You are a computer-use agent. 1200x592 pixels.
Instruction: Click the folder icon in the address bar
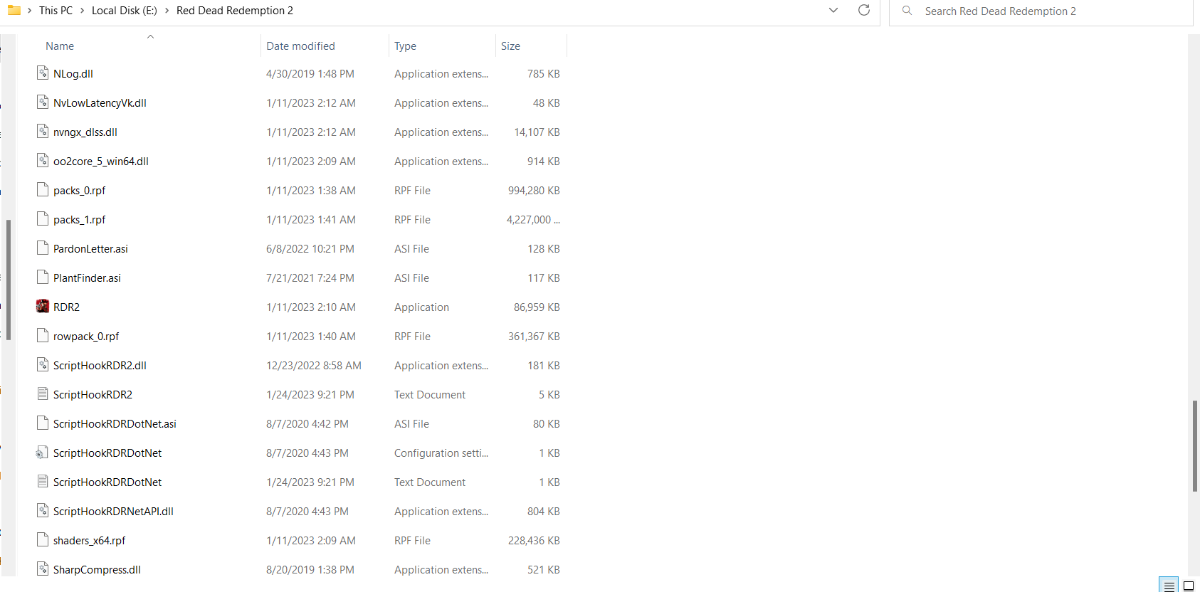click(x=14, y=10)
